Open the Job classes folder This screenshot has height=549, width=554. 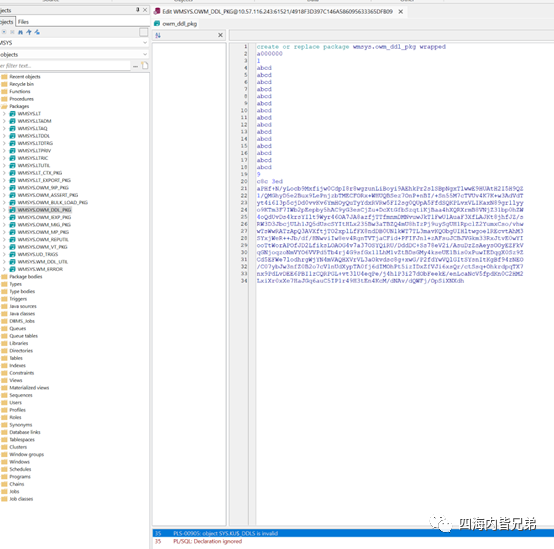pyautogui.click(x=21, y=499)
